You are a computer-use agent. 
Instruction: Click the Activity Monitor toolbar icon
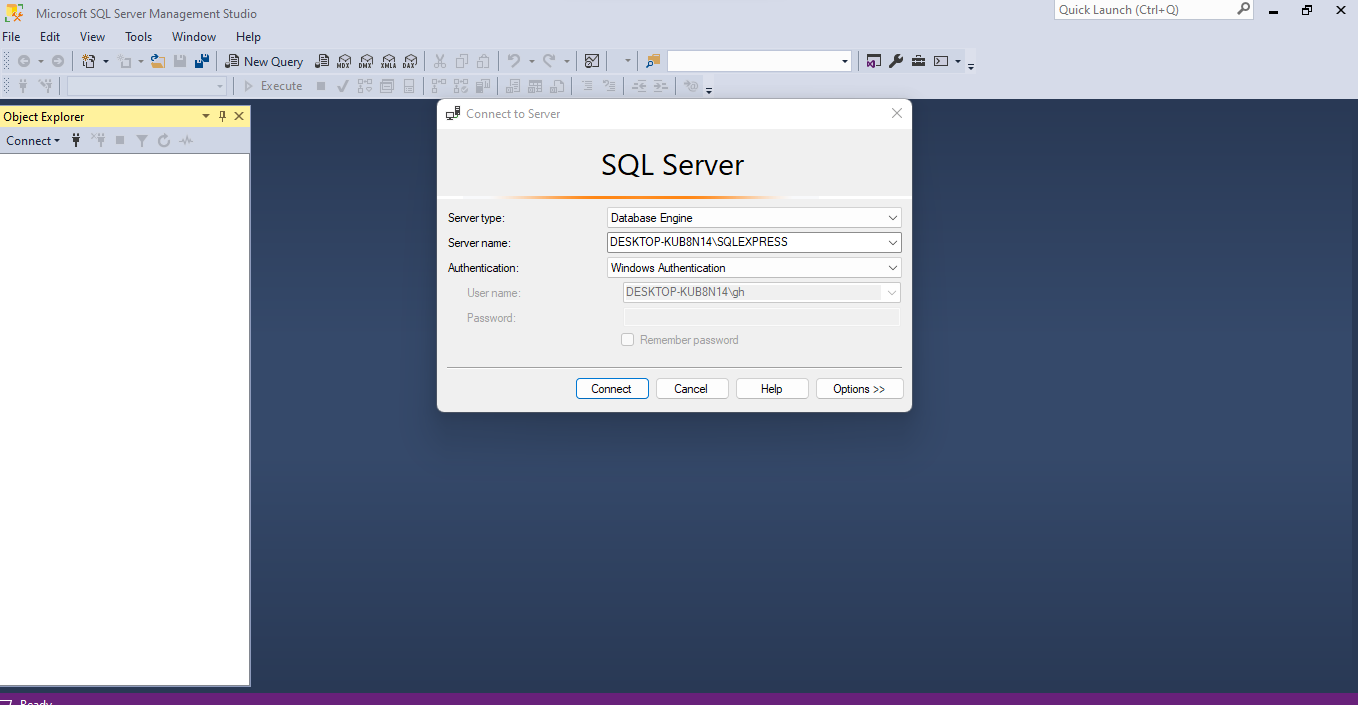(592, 61)
